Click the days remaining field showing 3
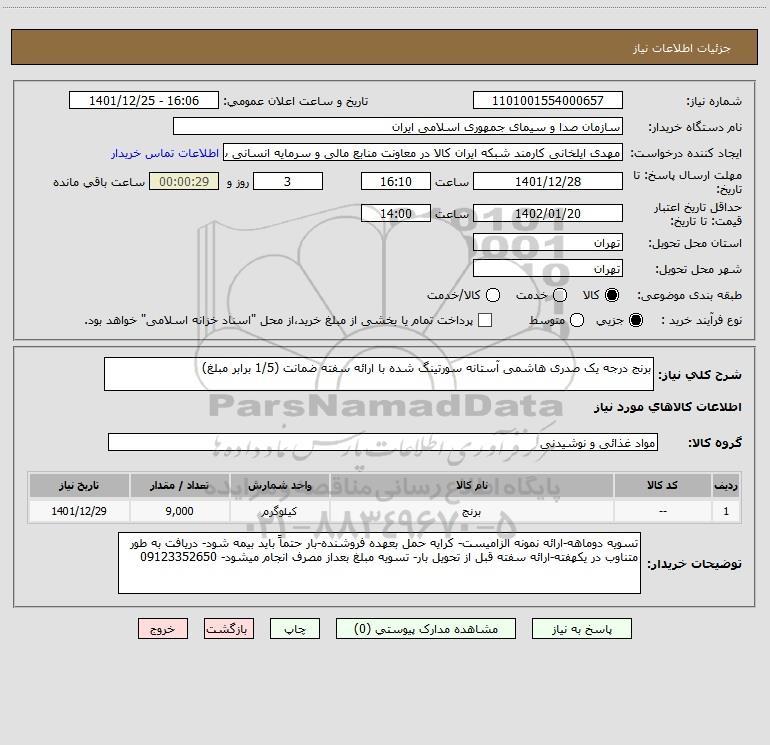The height and width of the screenshot is (745, 770). coord(288,181)
